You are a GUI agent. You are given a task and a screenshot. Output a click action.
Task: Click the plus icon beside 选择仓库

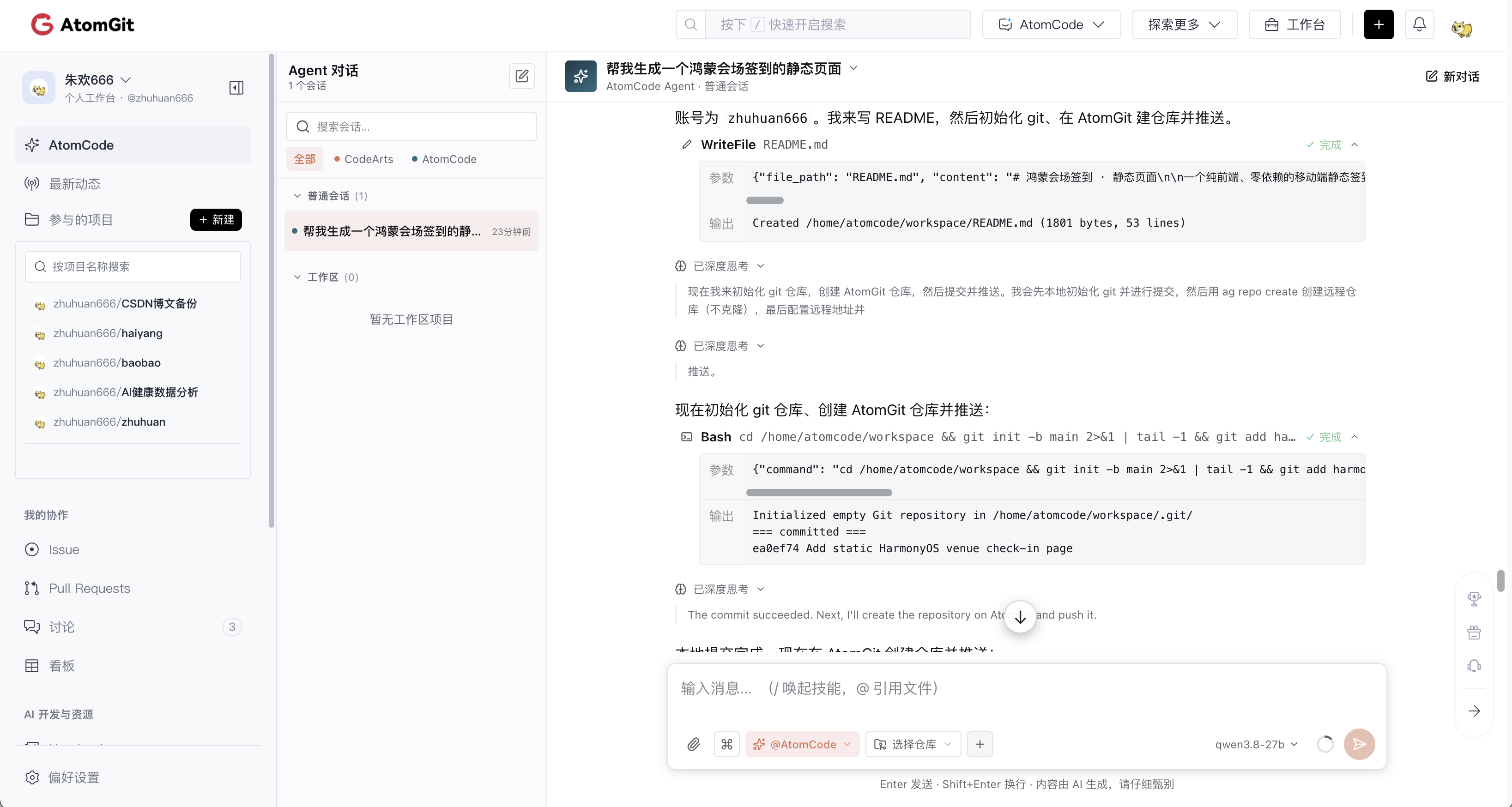[x=980, y=744]
